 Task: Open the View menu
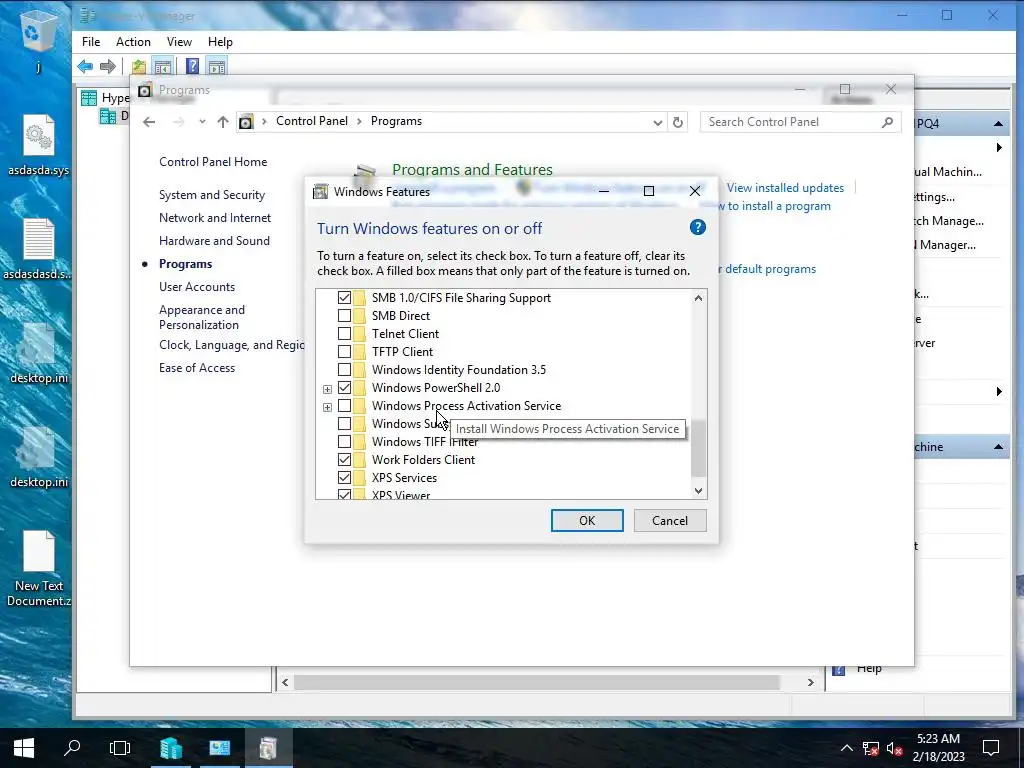[179, 42]
